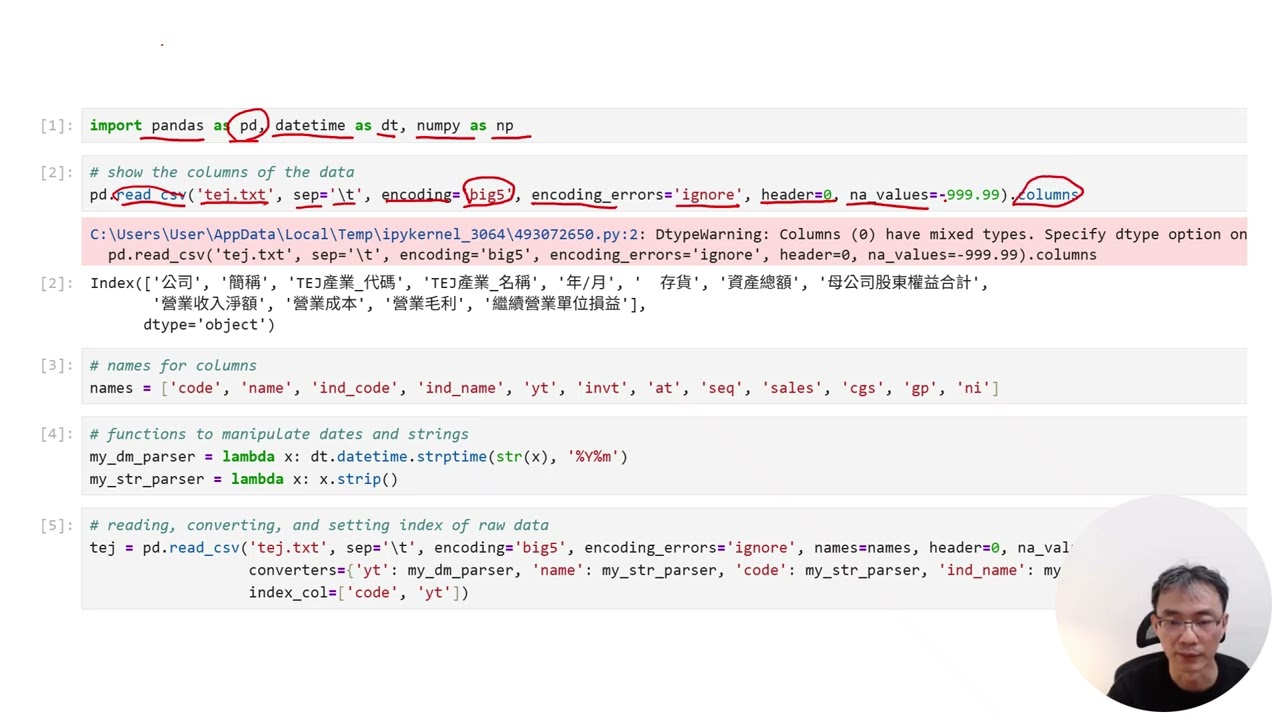Click the 'tej =' assignment in cell 5
Screen dimensions: 1280x720
(111, 548)
